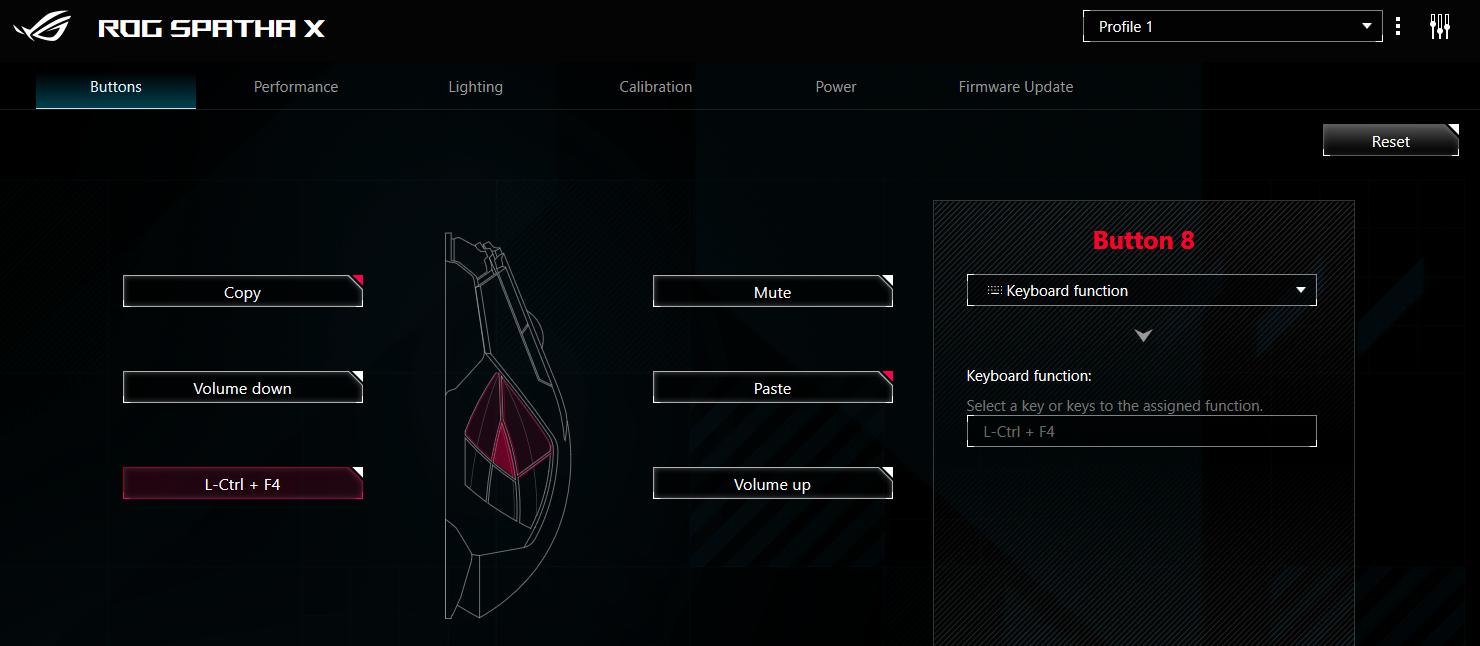The width and height of the screenshot is (1480, 646).
Task: Open the Keyboard function dropdown for Button 8
Action: (1141, 290)
